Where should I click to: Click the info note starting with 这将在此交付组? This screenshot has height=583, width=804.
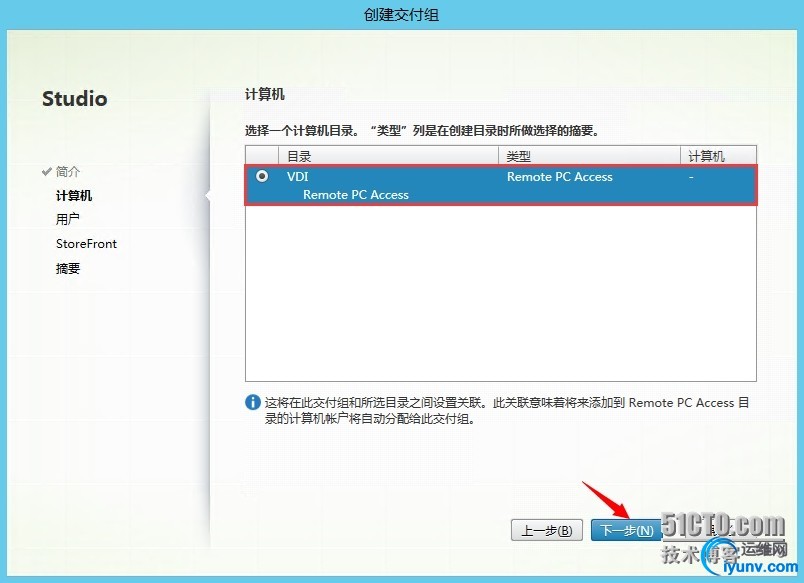507,411
